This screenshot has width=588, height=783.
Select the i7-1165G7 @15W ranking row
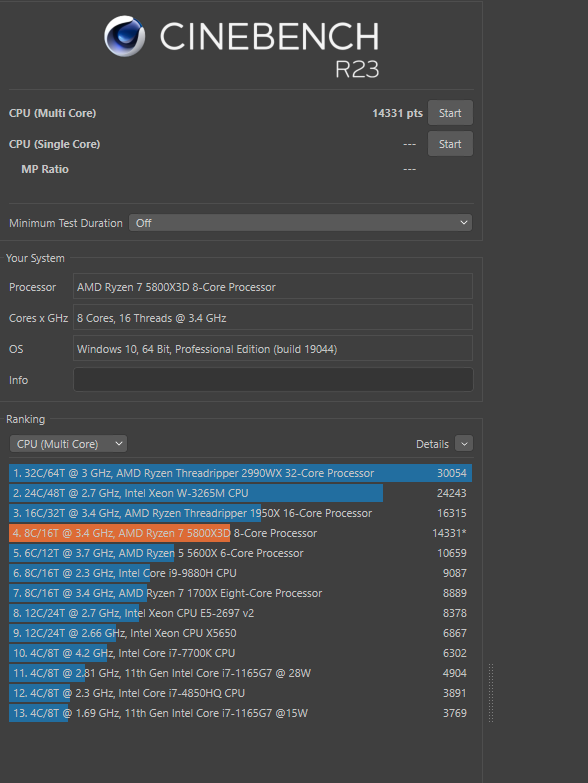tap(240, 713)
